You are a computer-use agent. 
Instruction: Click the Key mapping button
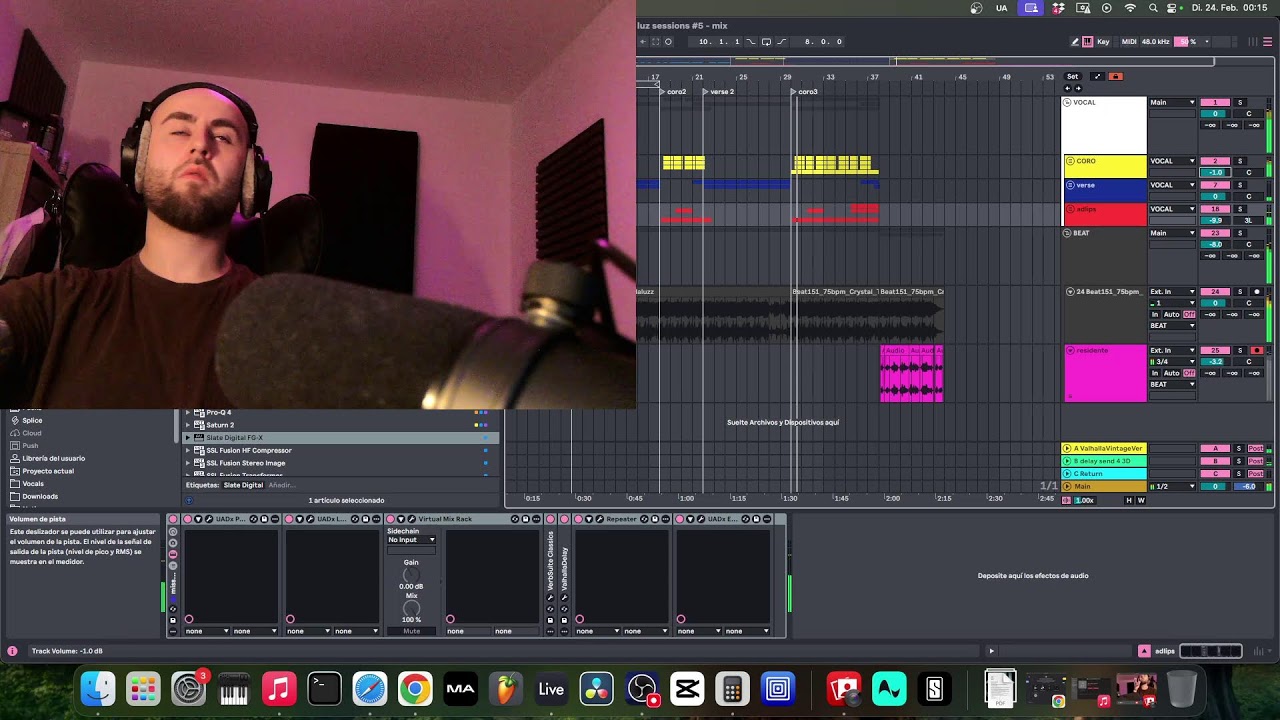(1103, 42)
